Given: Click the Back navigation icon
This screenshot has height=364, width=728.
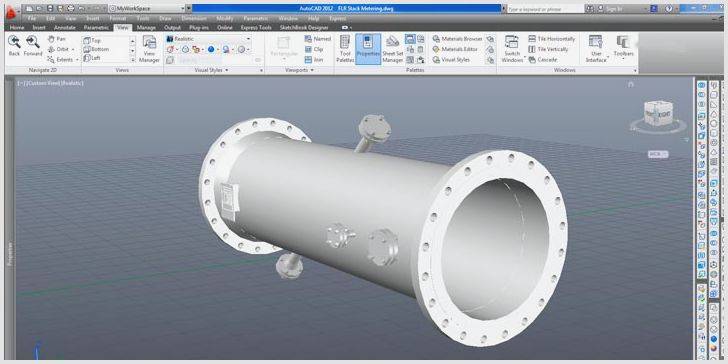Looking at the screenshot, I should click(x=14, y=46).
